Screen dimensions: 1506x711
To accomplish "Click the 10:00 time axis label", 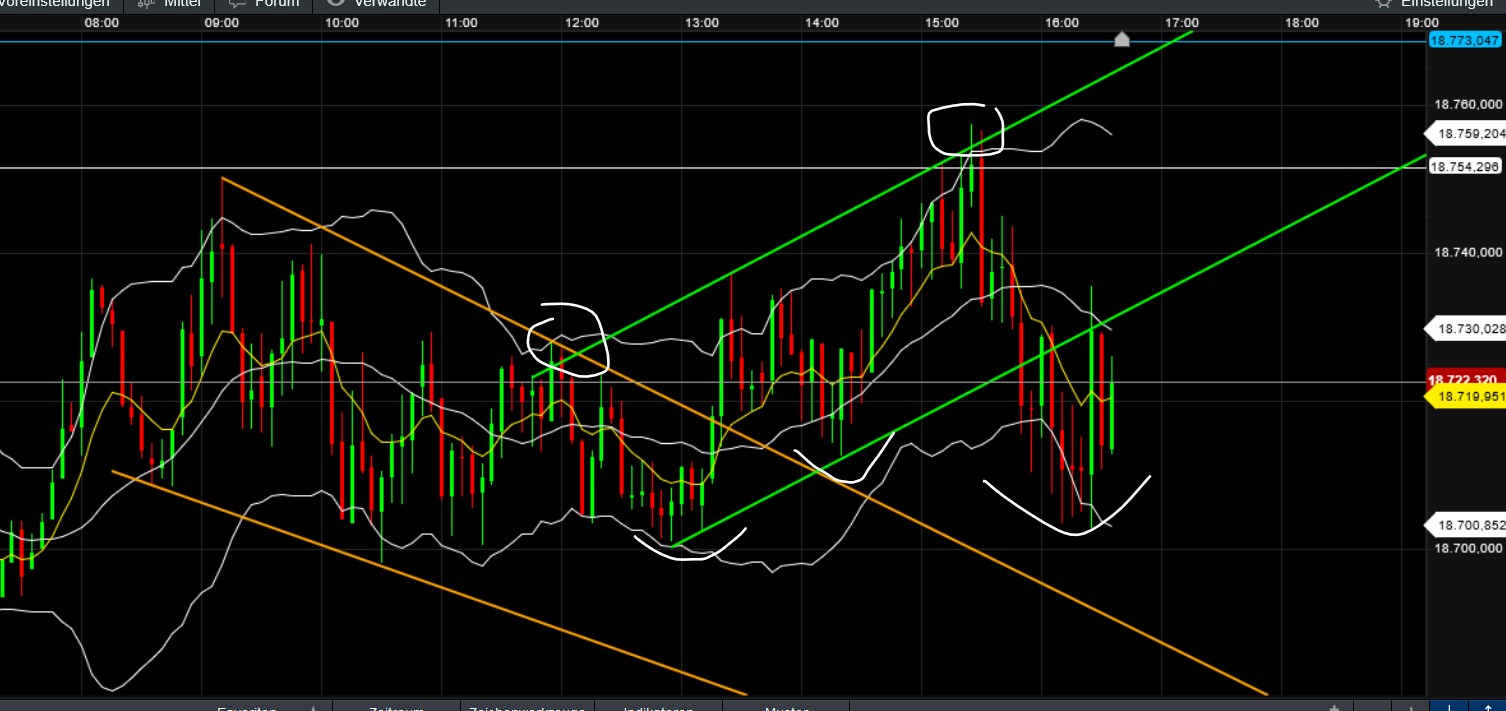I will 342,21.
